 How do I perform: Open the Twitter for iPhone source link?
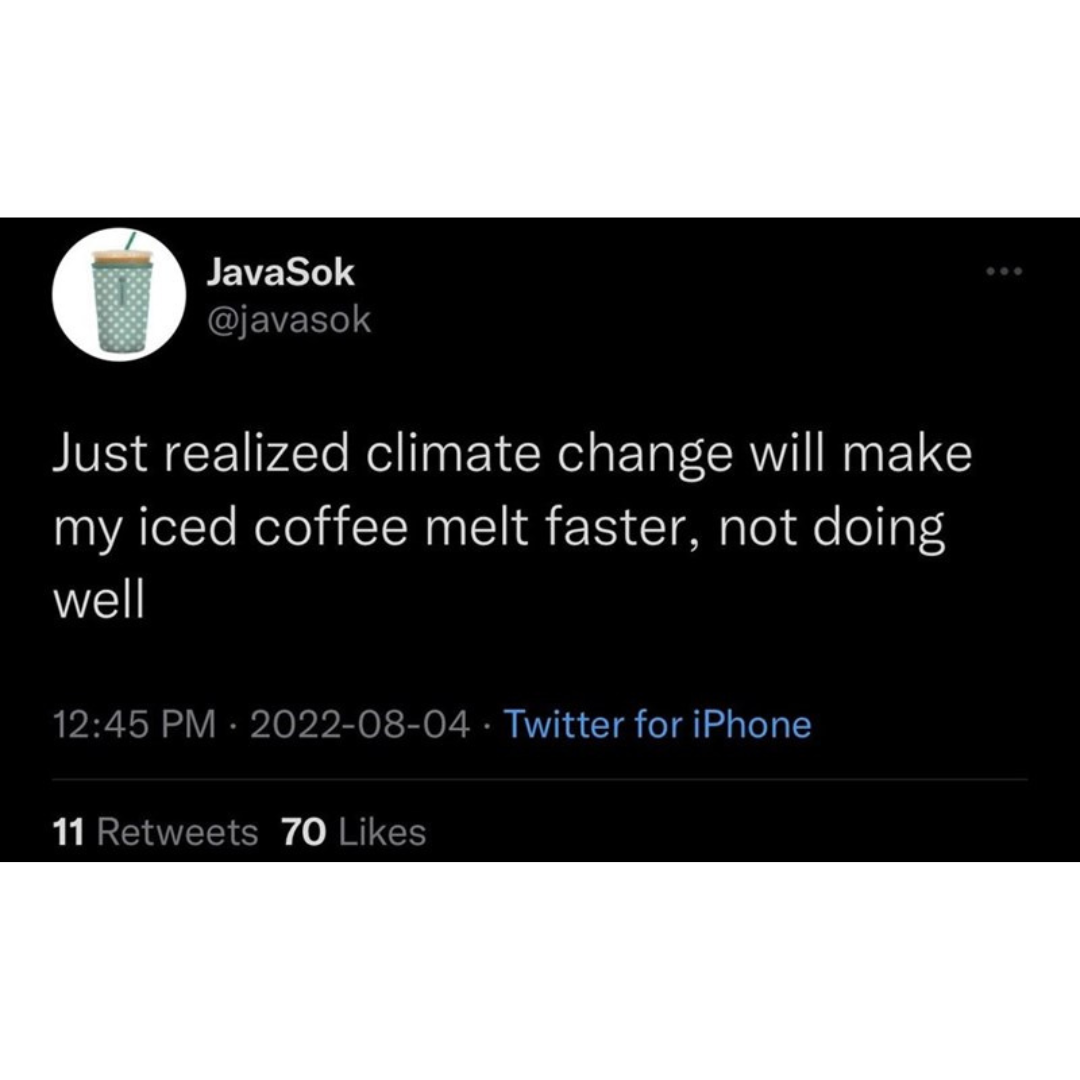(658, 724)
